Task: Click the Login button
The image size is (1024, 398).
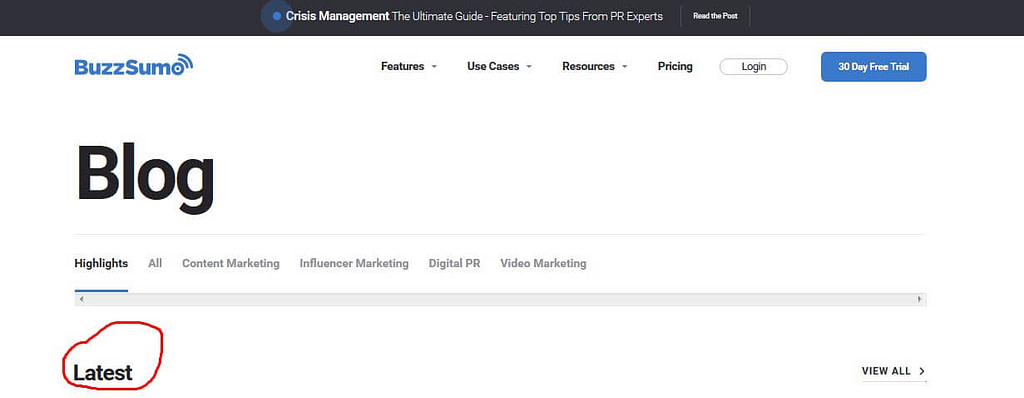Action: pos(754,67)
